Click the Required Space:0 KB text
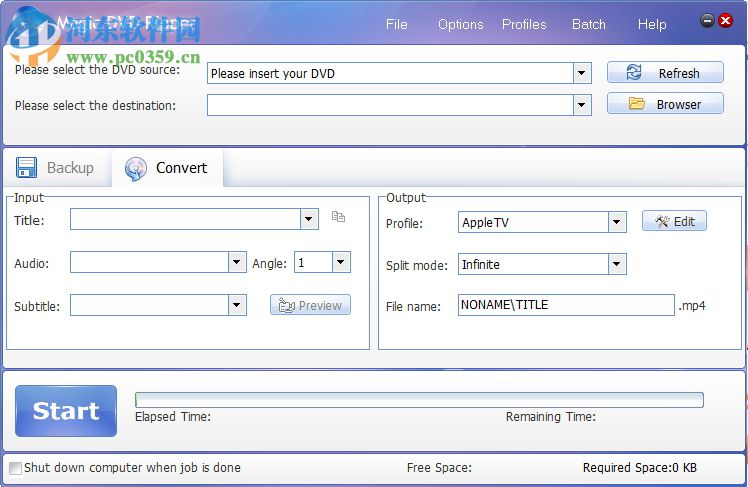 639,468
